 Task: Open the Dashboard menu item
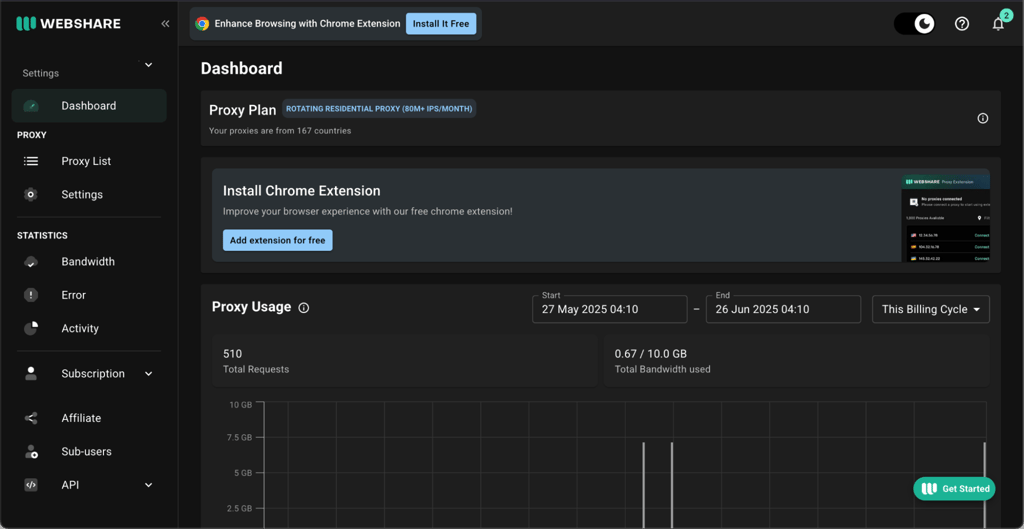click(89, 106)
